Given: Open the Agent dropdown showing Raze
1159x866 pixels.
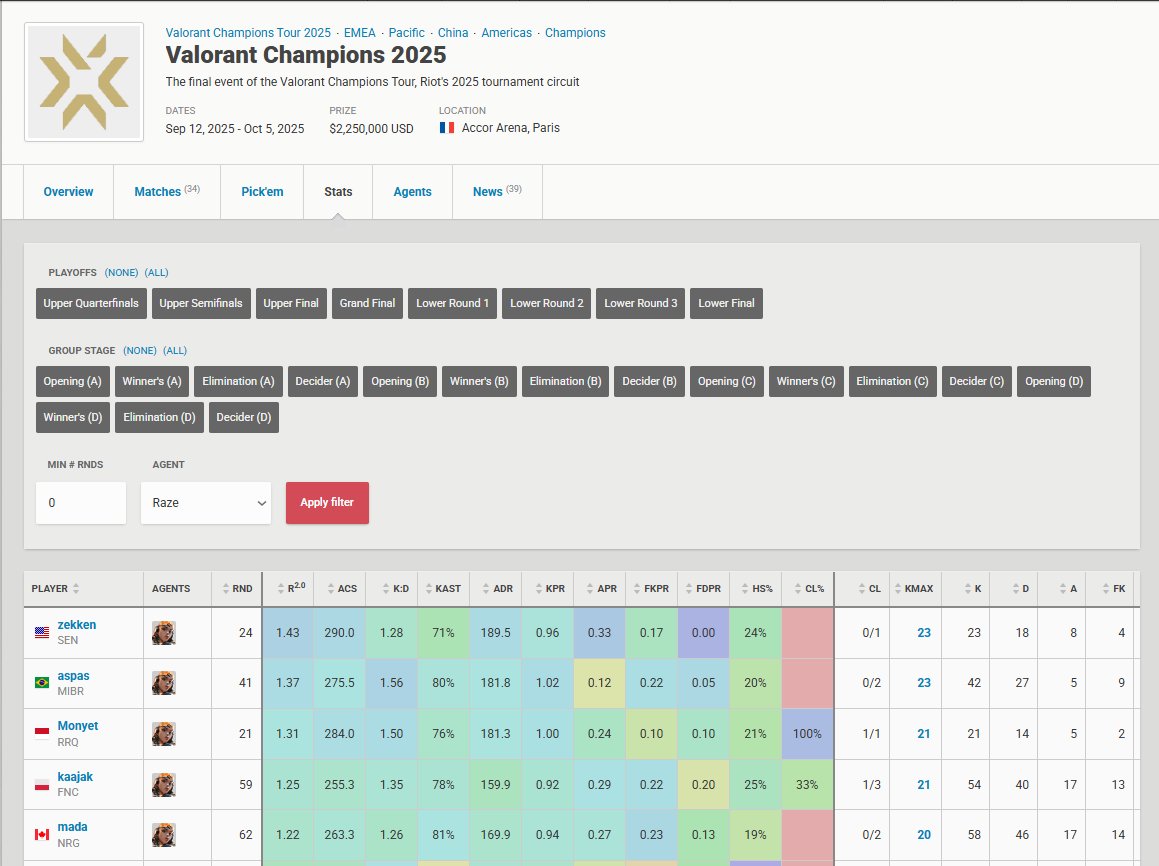Looking at the screenshot, I should click(x=206, y=503).
